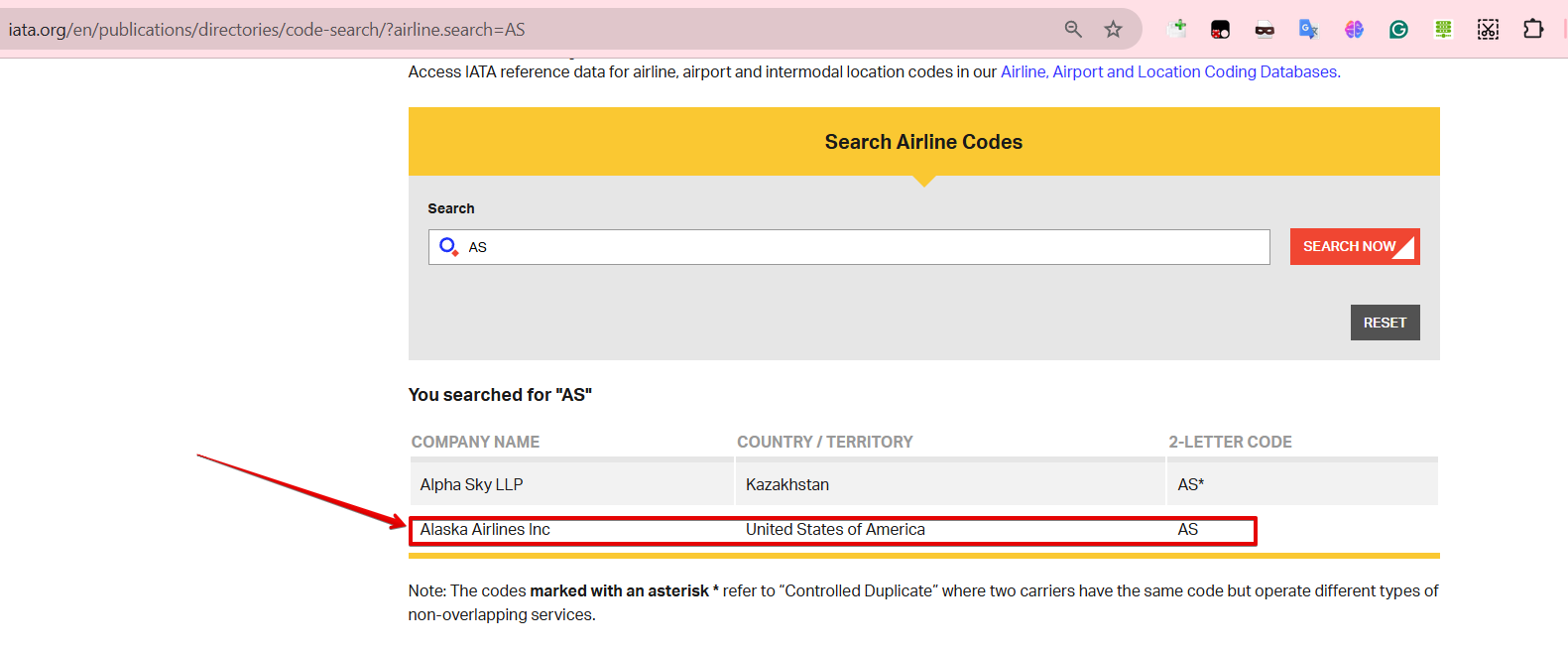Click the SEARCH NOW button
The height and width of the screenshot is (651, 1568).
(1355, 246)
